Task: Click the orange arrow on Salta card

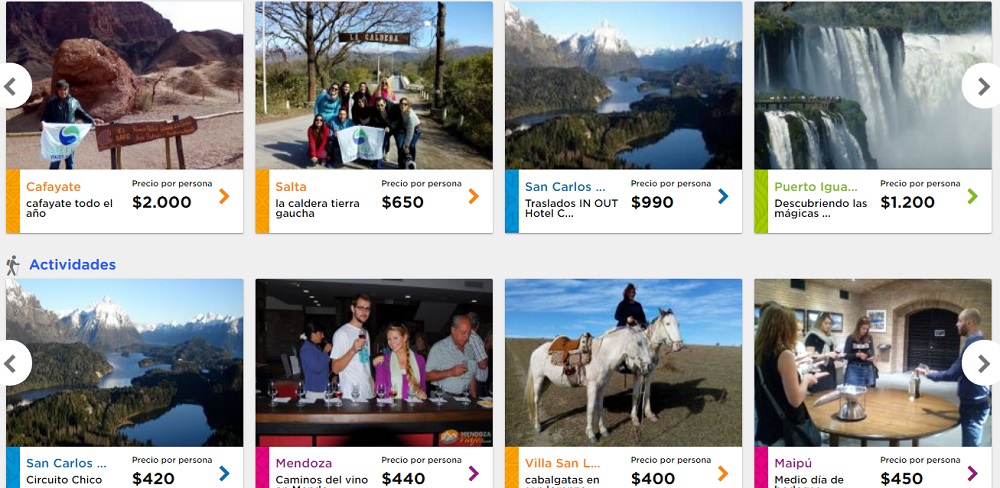Action: 474,197
